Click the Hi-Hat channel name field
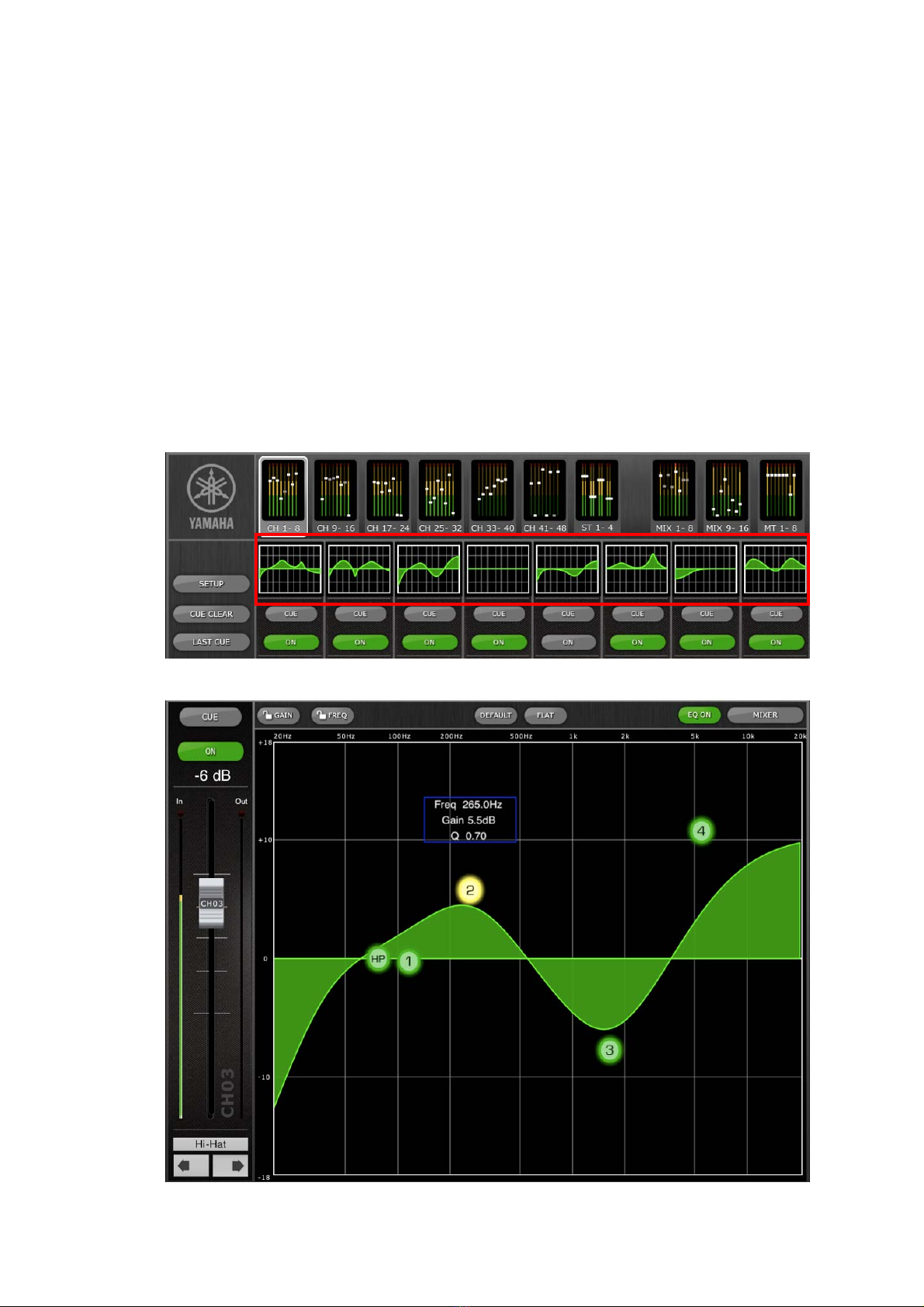The image size is (924, 1307). 210,1144
